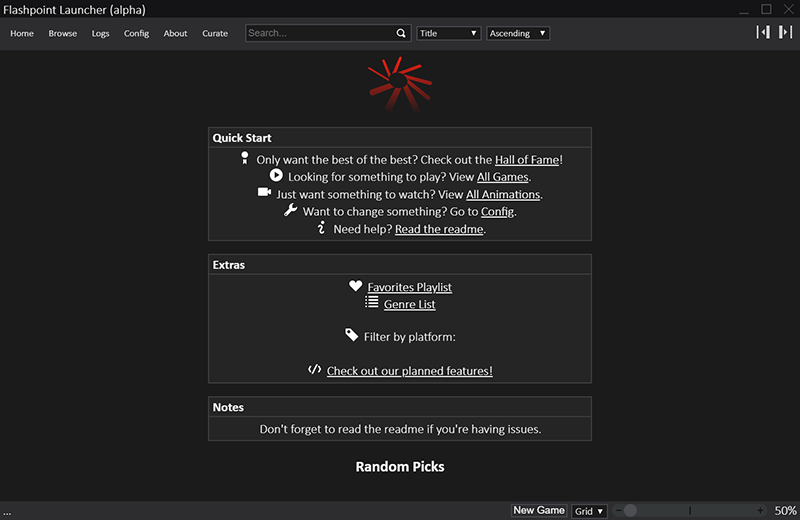
Task: Follow the Config link in Quick Start
Action: click(497, 212)
